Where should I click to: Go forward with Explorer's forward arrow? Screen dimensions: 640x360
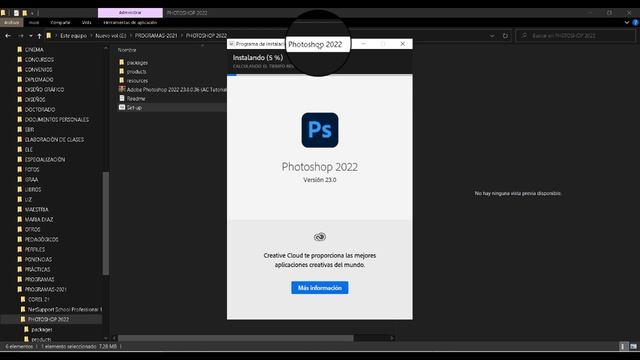(x=20, y=36)
